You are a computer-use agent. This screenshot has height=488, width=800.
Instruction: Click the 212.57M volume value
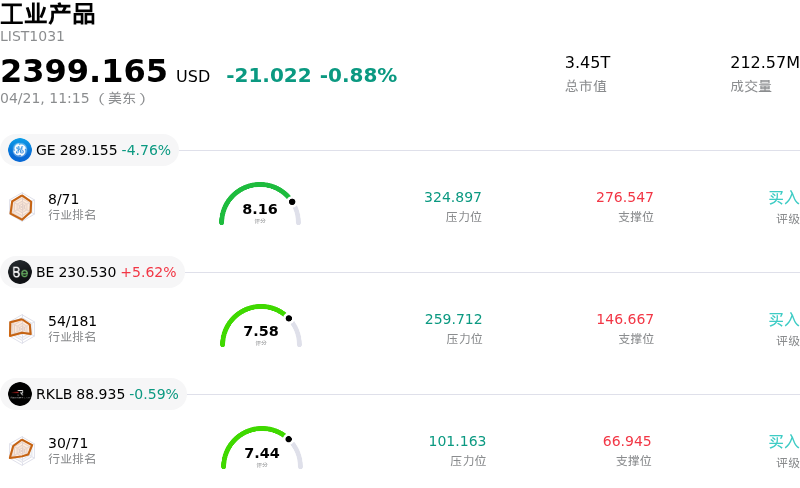pos(765,62)
